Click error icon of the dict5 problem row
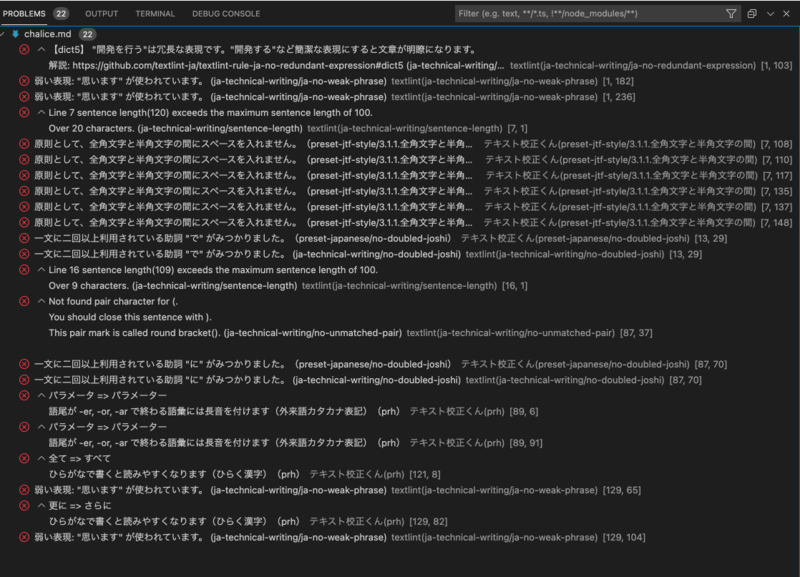Screen dimensions: 800x577 pyautogui.click(x=24, y=49)
